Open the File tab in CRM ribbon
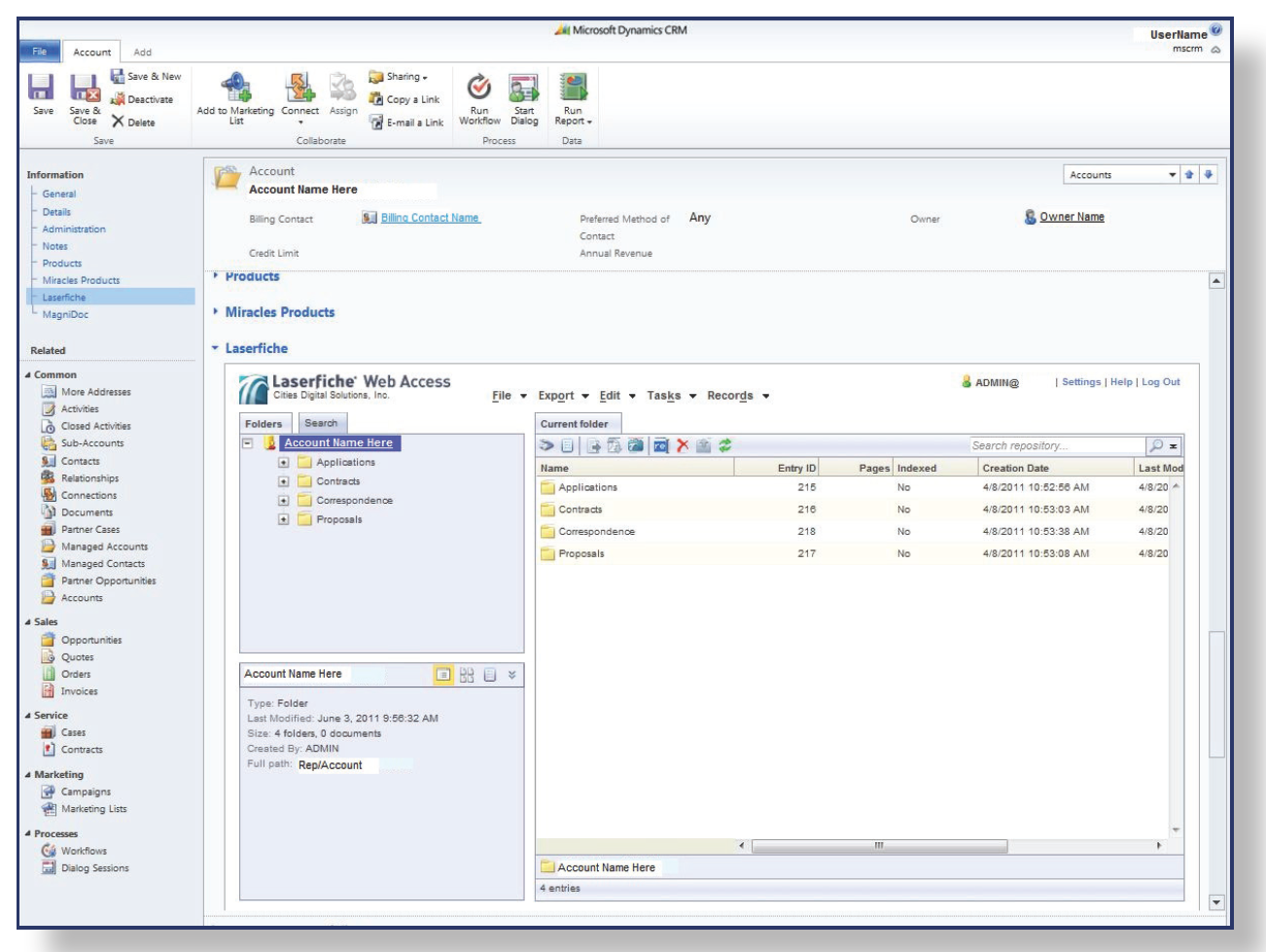 click(39, 52)
